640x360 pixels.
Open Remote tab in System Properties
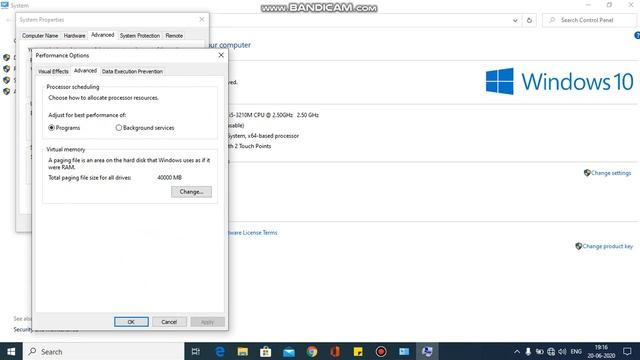tap(174, 36)
